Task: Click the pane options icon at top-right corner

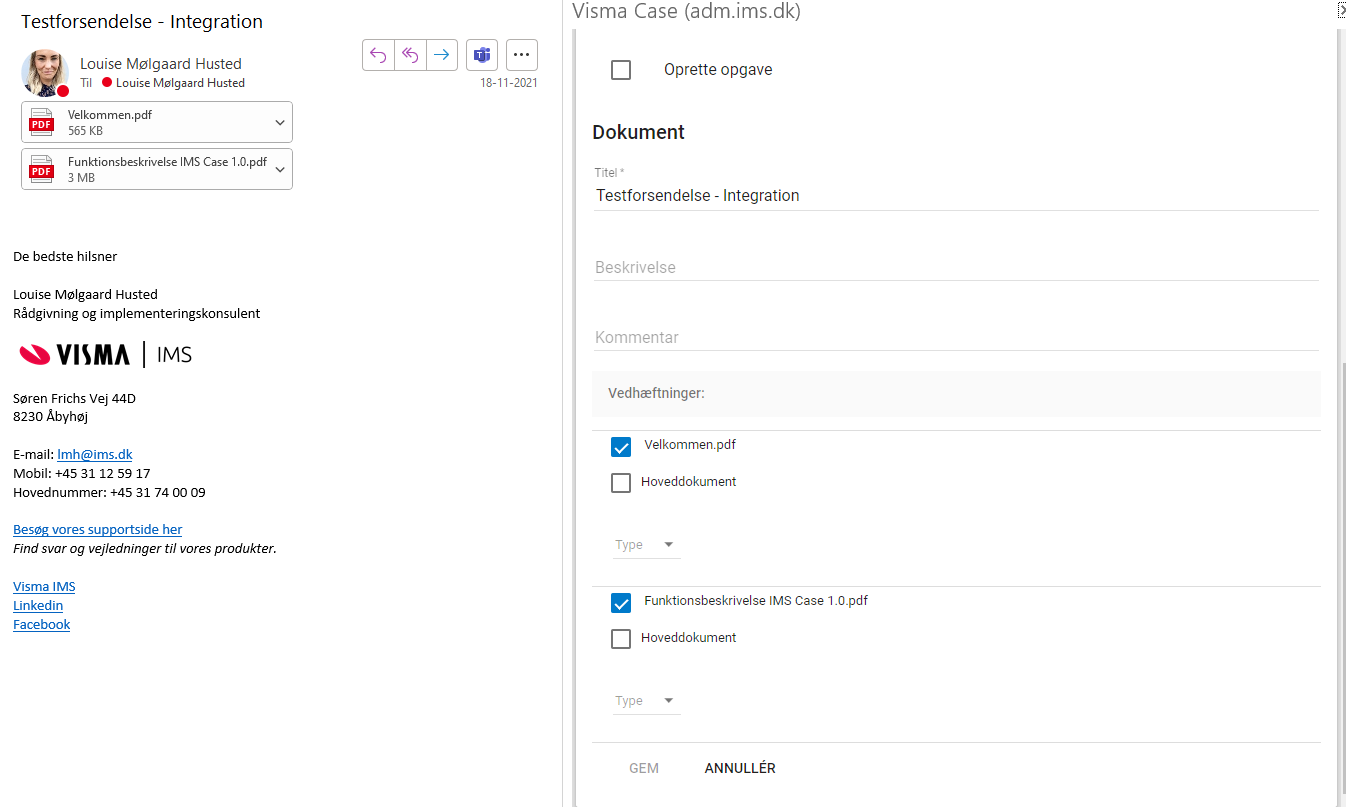Action: pos(1341,10)
